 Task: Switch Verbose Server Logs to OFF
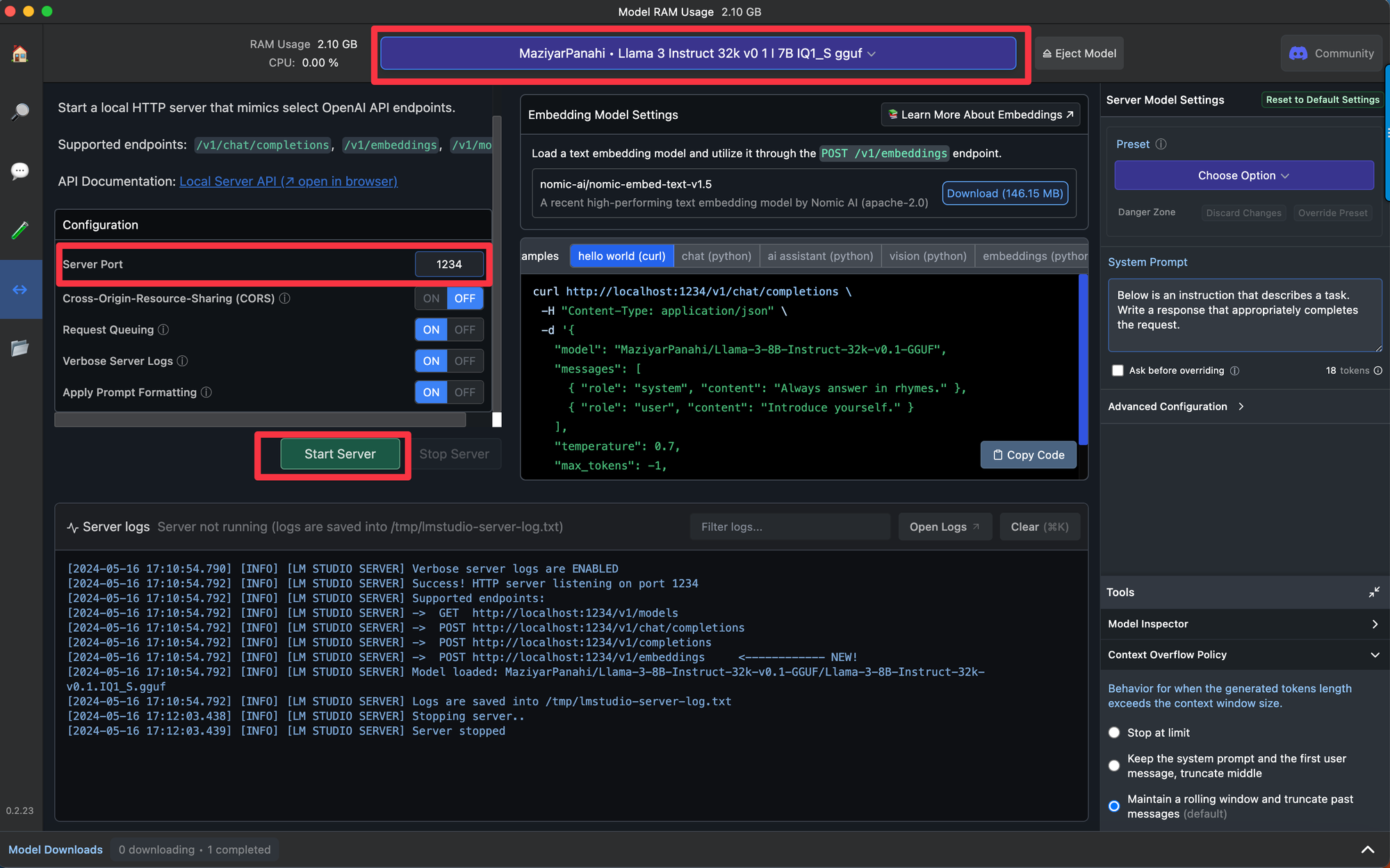[x=465, y=361]
